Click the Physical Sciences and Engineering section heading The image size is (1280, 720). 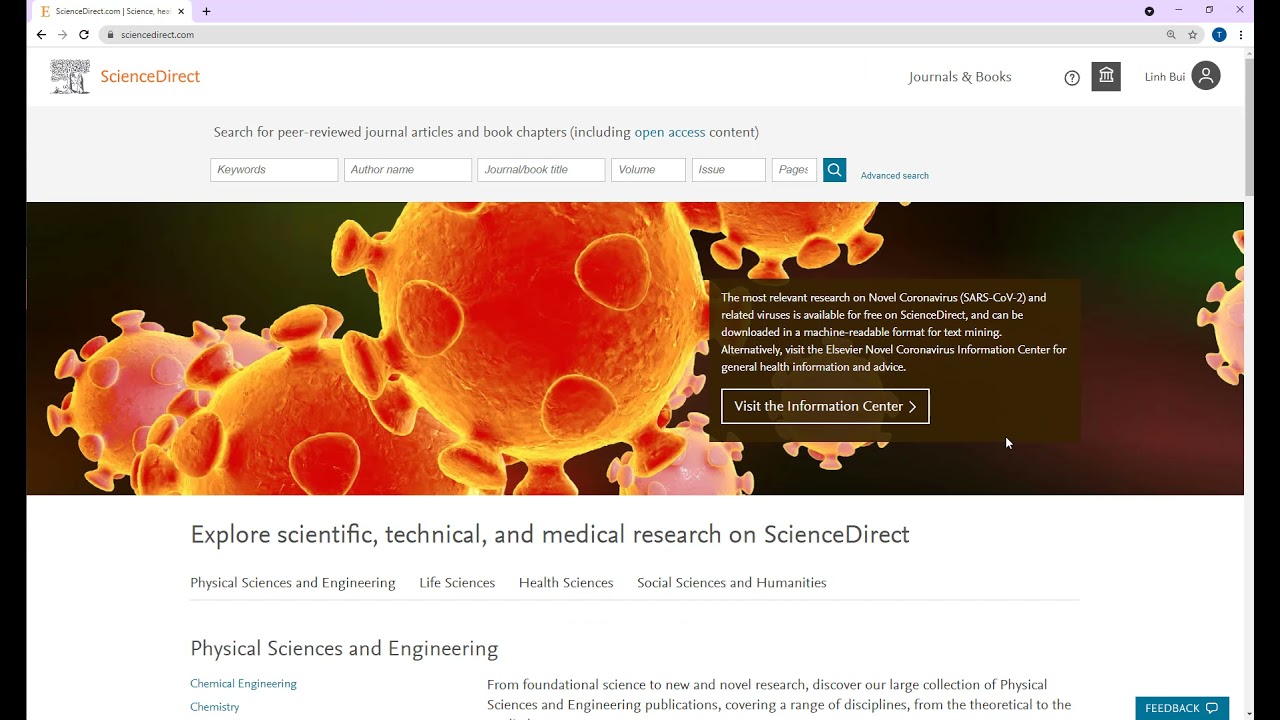click(344, 649)
